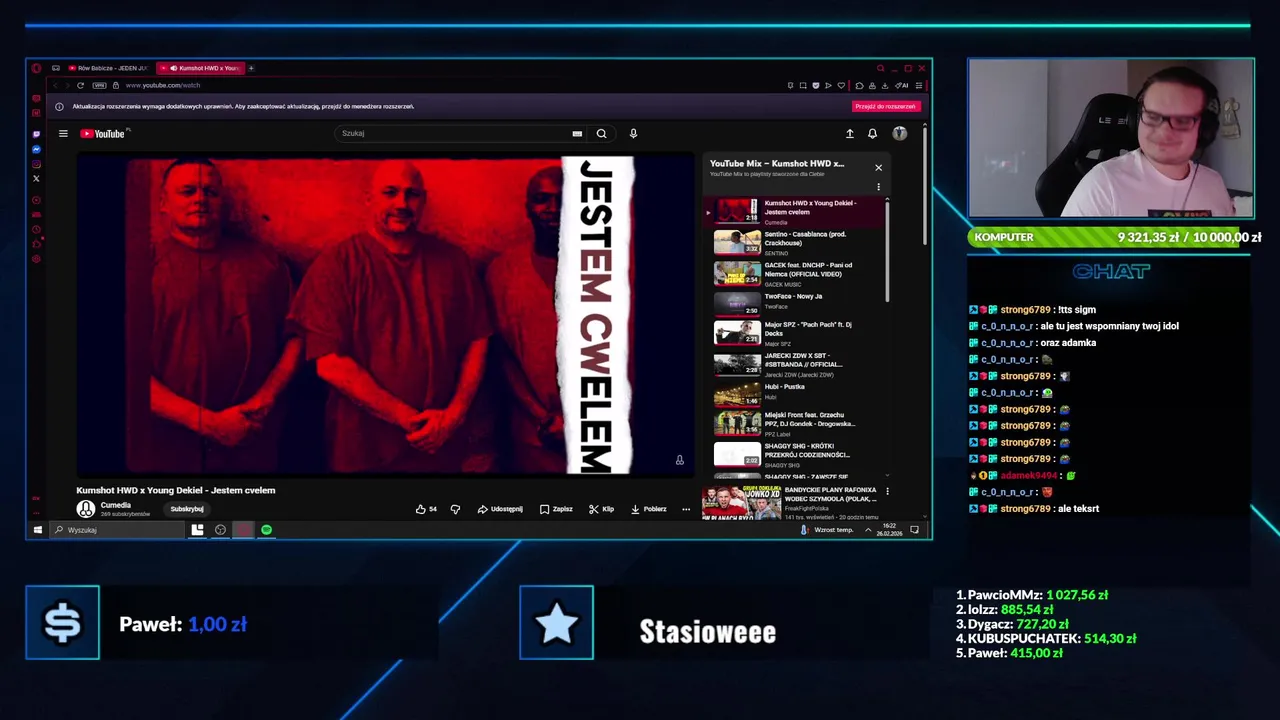Image resolution: width=1280 pixels, height=720 pixels.
Task: Open the YouTube upload/create icon
Action: tap(850, 133)
